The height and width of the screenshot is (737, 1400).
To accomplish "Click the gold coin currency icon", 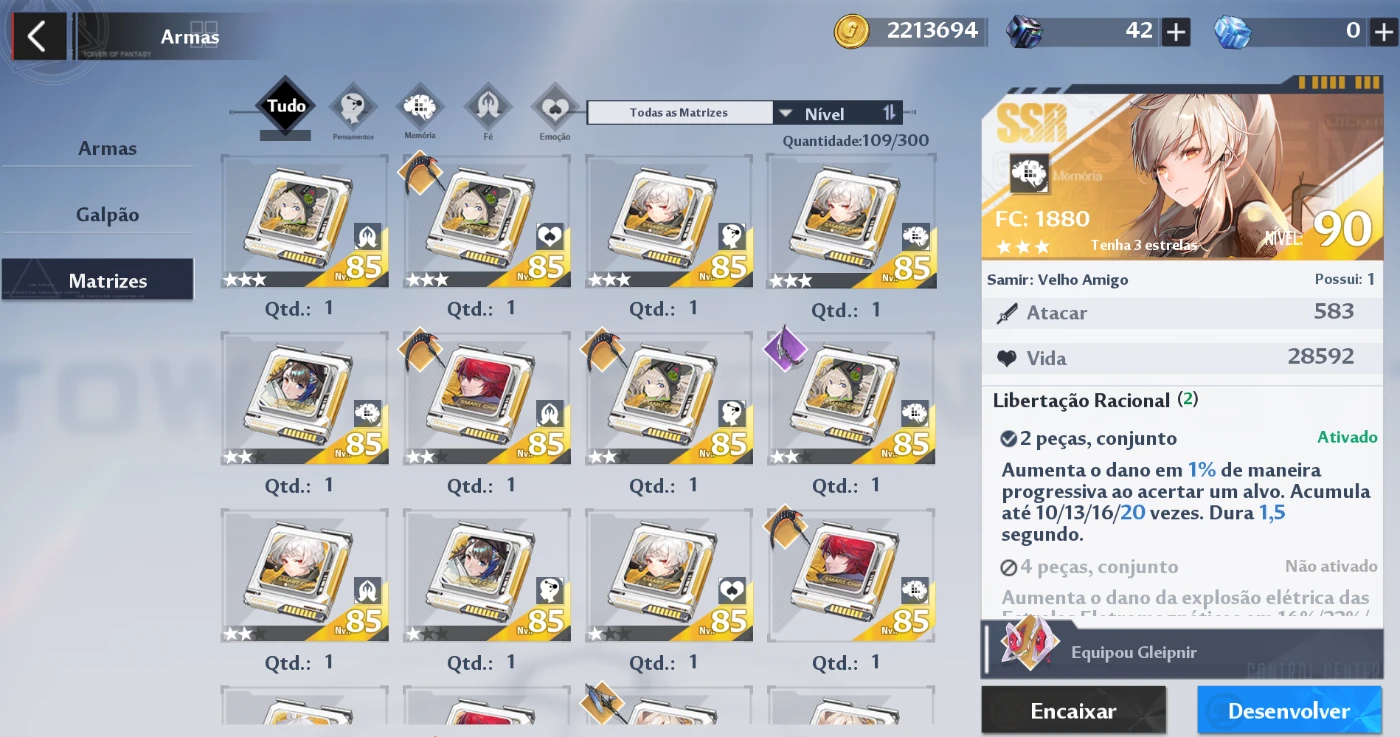I will pyautogui.click(x=853, y=32).
